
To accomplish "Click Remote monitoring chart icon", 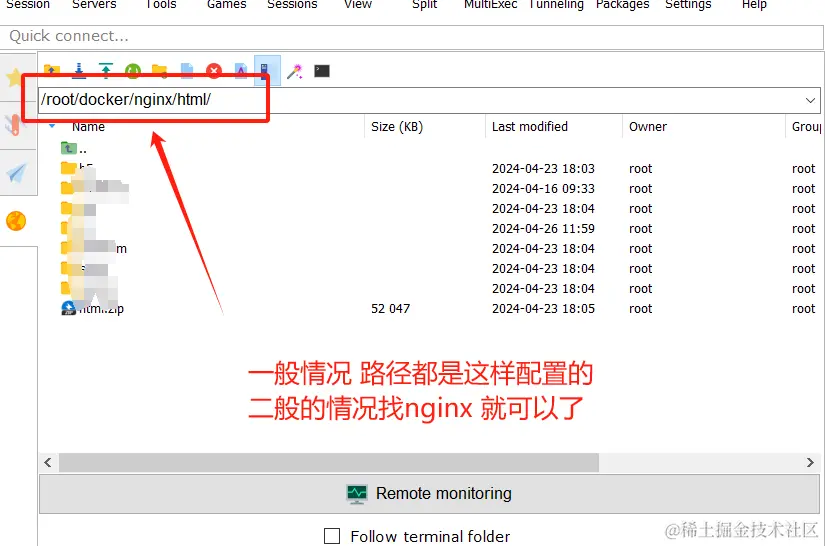I will pos(357,494).
